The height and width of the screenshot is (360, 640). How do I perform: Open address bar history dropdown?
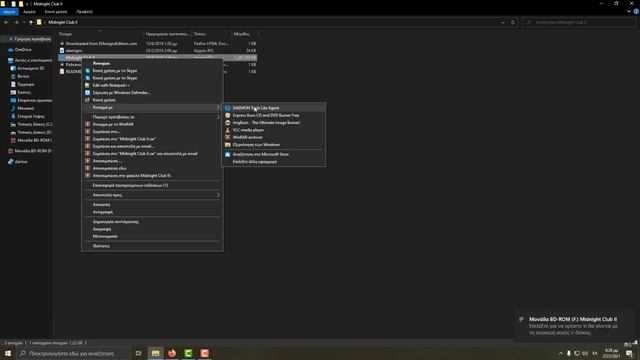coord(503,22)
